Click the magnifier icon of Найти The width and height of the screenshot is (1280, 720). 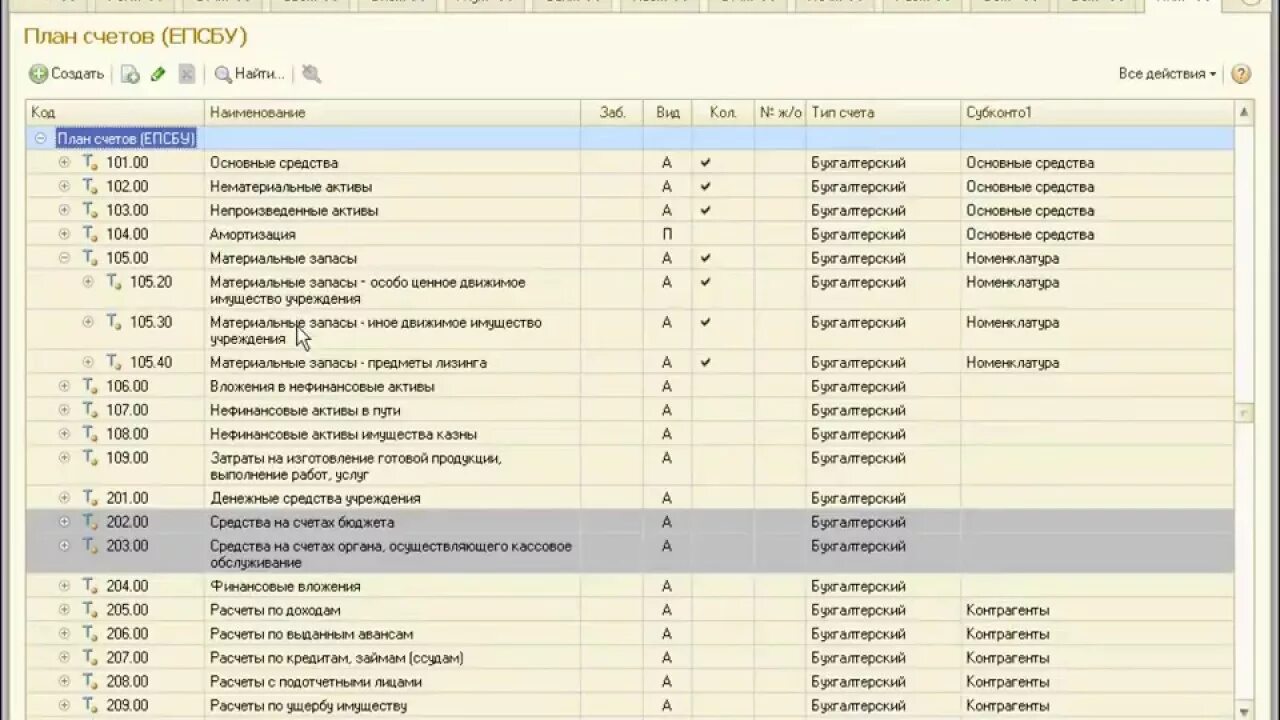(223, 74)
